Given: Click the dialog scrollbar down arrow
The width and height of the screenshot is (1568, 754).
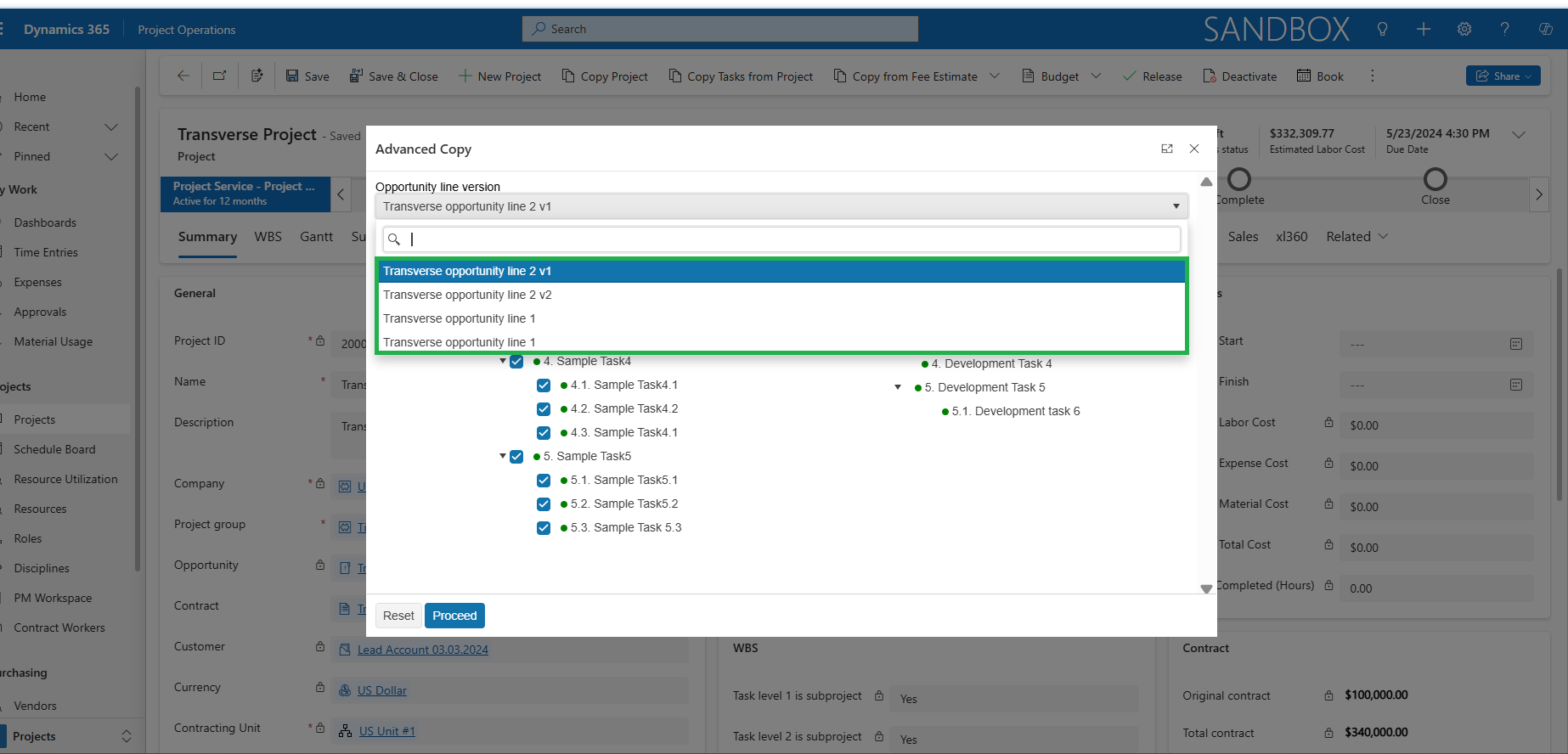Looking at the screenshot, I should point(1206,588).
